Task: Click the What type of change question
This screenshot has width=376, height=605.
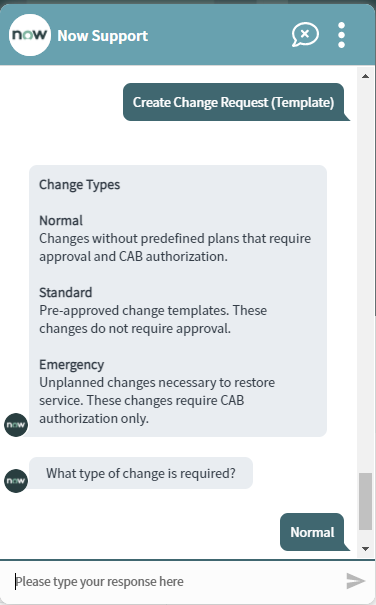Action: (x=141, y=473)
